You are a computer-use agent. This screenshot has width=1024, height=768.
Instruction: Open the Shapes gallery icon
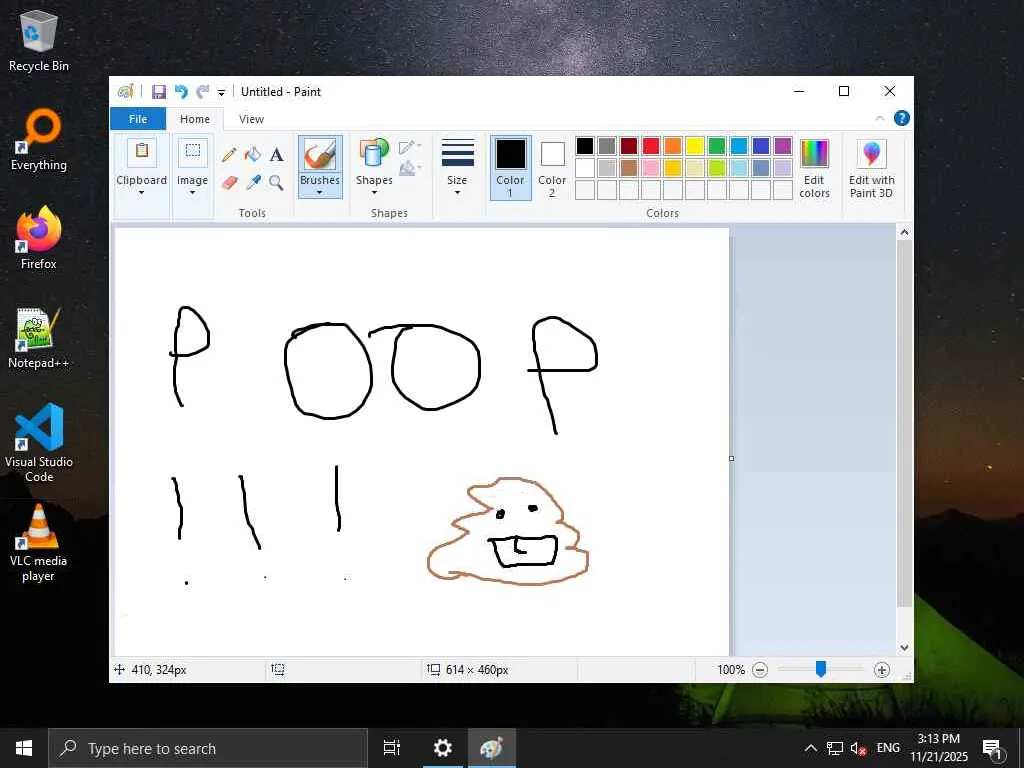[374, 153]
